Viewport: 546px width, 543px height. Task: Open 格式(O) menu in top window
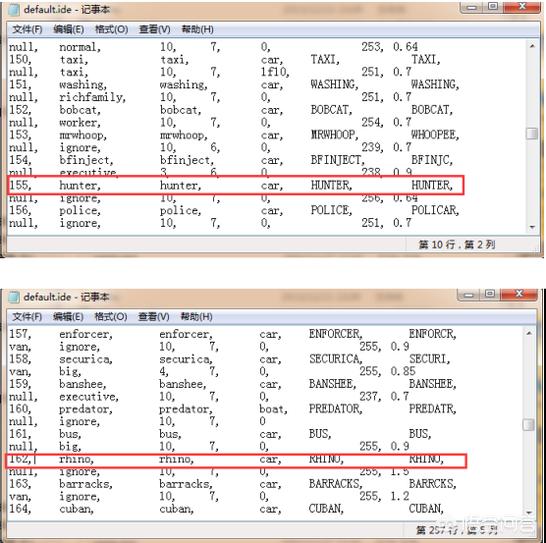(111, 29)
